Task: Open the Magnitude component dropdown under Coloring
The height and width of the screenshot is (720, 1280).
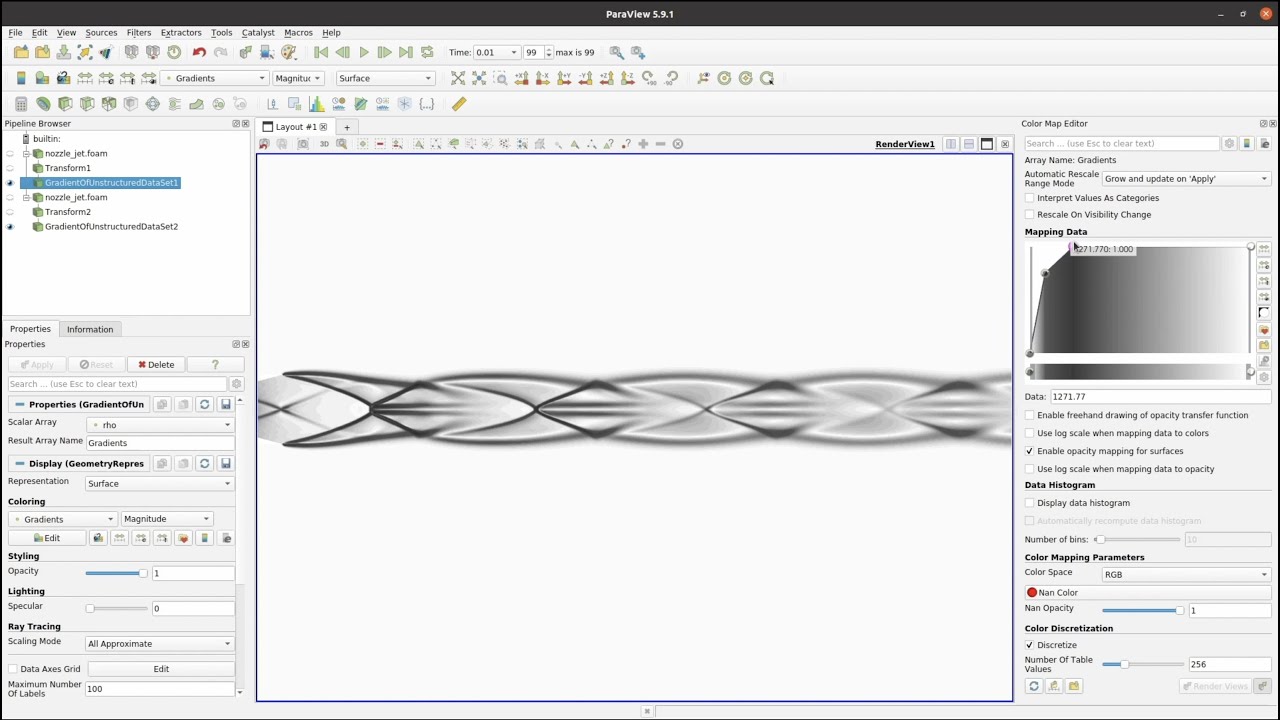Action: coord(166,519)
